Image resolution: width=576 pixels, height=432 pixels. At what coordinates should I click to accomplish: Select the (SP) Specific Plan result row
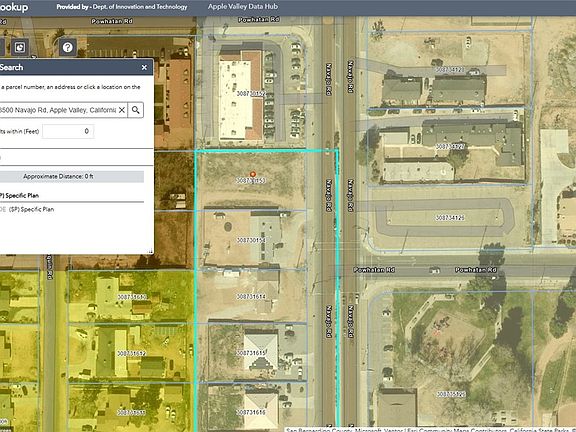[x=28, y=209]
